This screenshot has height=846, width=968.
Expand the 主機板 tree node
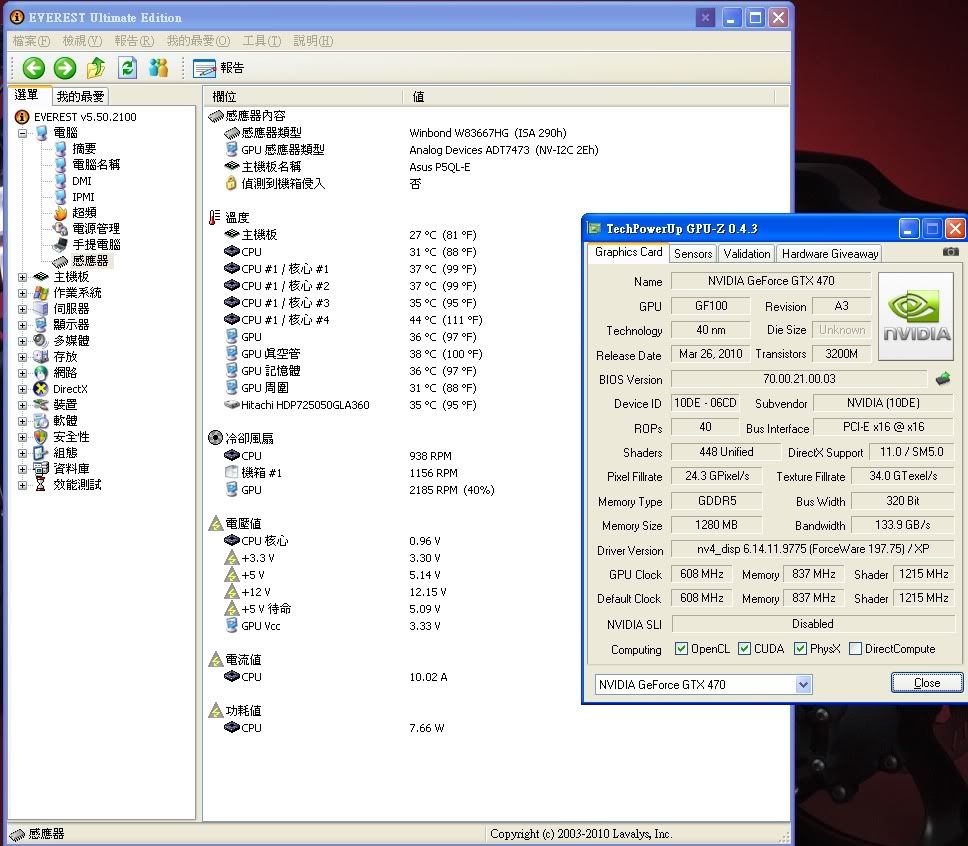point(22,277)
